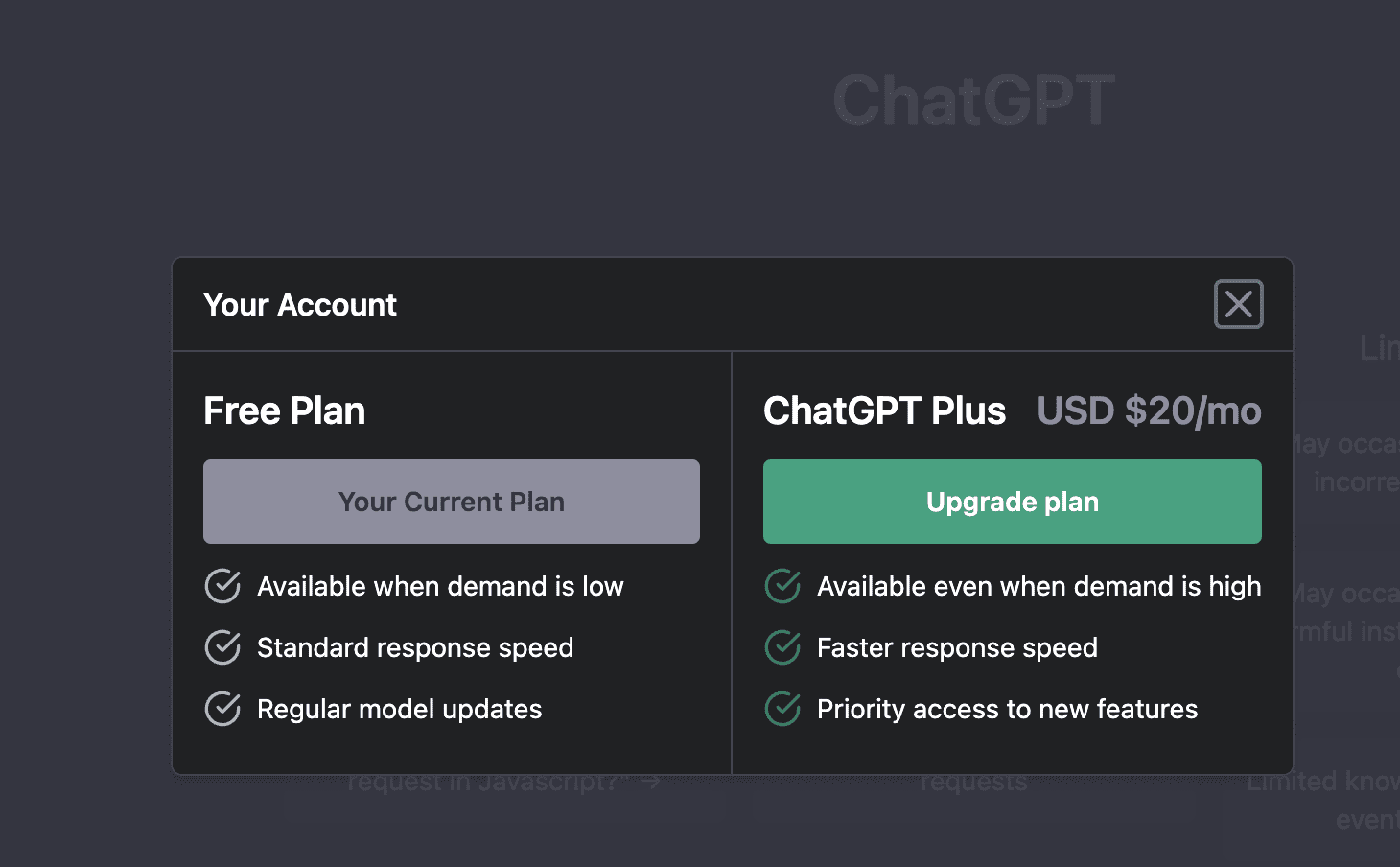Click the Standard response speed feature text
The image size is (1400, 867).
click(415, 647)
